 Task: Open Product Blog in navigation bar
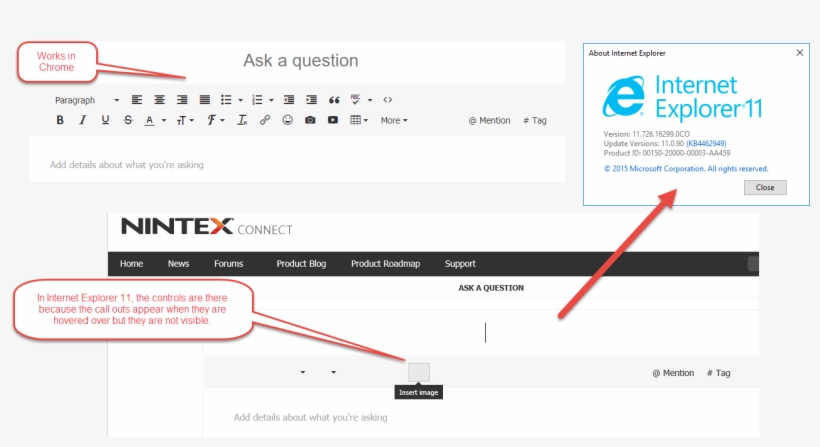[301, 263]
